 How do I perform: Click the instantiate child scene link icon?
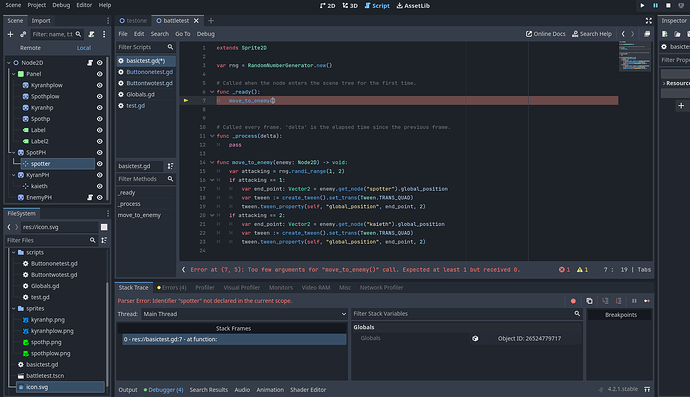(x=23, y=34)
